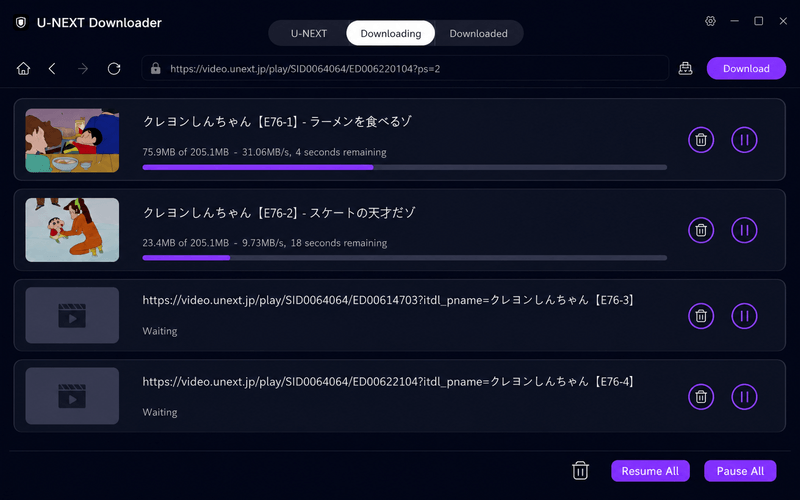Pause the E76-2 スケートの天才だゾ download

pos(744,231)
